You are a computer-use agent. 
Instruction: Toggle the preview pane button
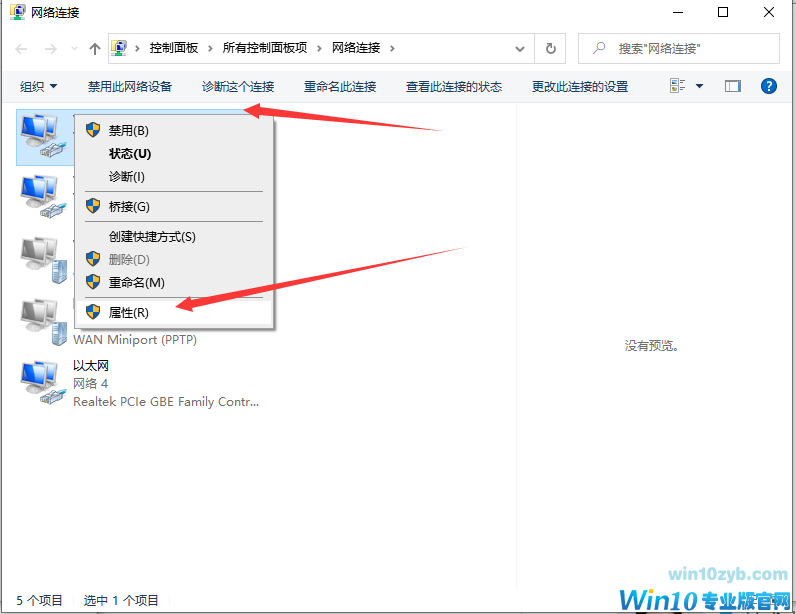pos(733,86)
